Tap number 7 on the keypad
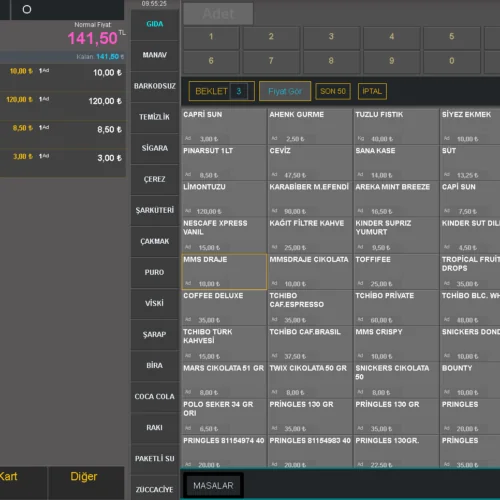Viewport: 500px width, 500px height. 271,62
